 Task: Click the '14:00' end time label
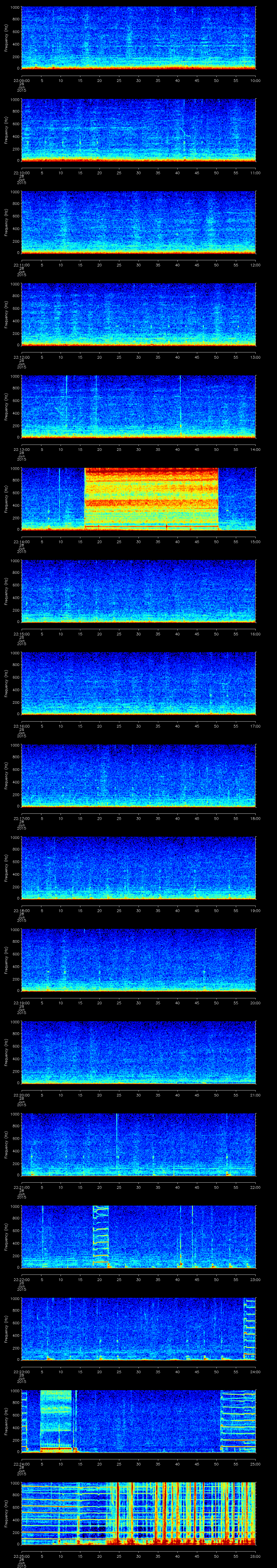[x=256, y=449]
